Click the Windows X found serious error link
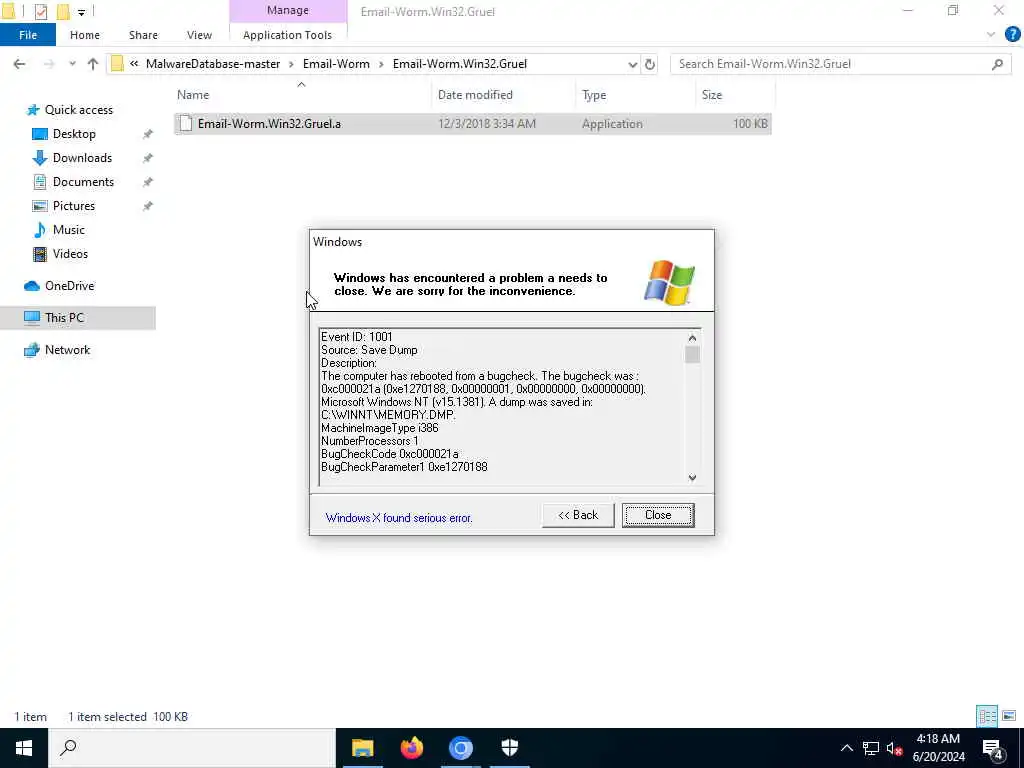Screen dimensions: 1024x768 tap(398, 518)
